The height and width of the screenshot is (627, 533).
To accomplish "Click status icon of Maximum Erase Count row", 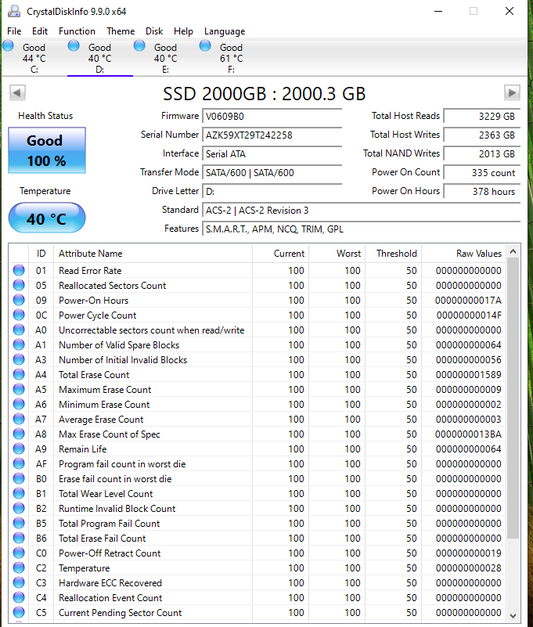I will [19, 389].
